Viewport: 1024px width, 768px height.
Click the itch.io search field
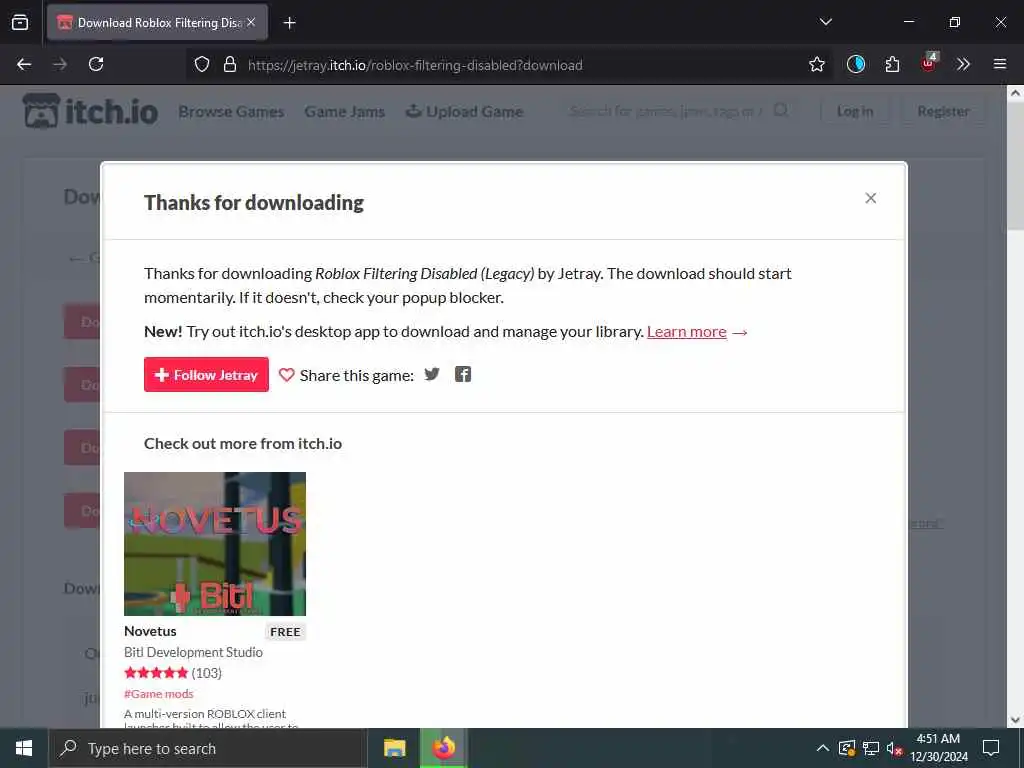pos(666,112)
